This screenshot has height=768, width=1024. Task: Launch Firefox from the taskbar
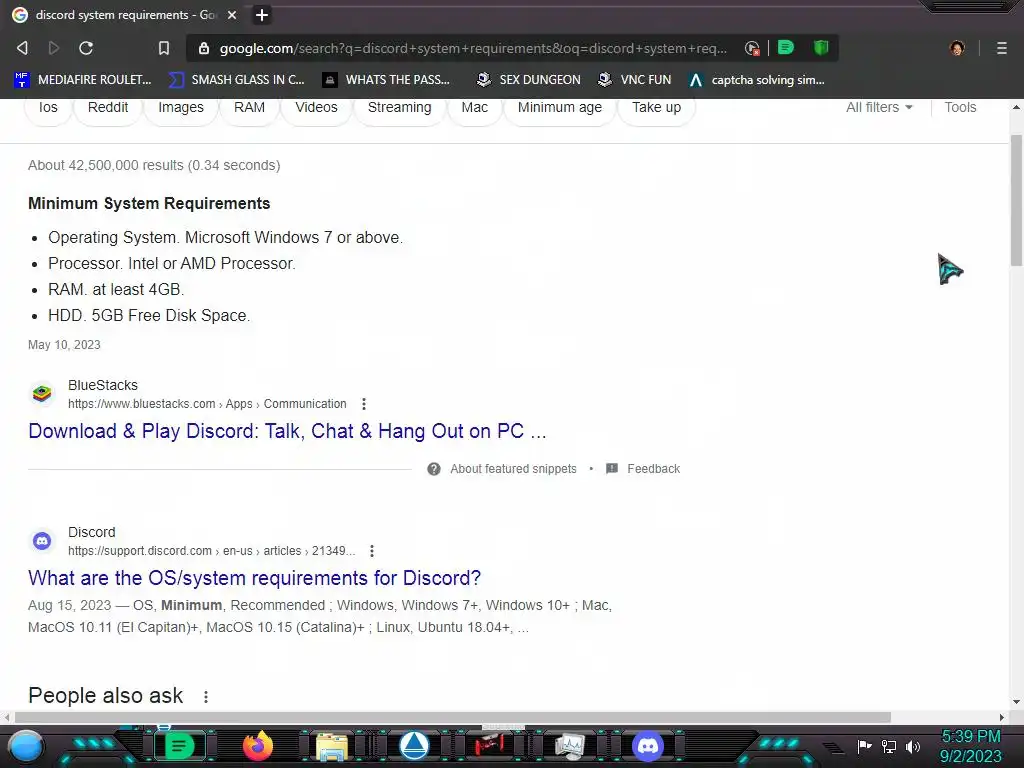257,746
